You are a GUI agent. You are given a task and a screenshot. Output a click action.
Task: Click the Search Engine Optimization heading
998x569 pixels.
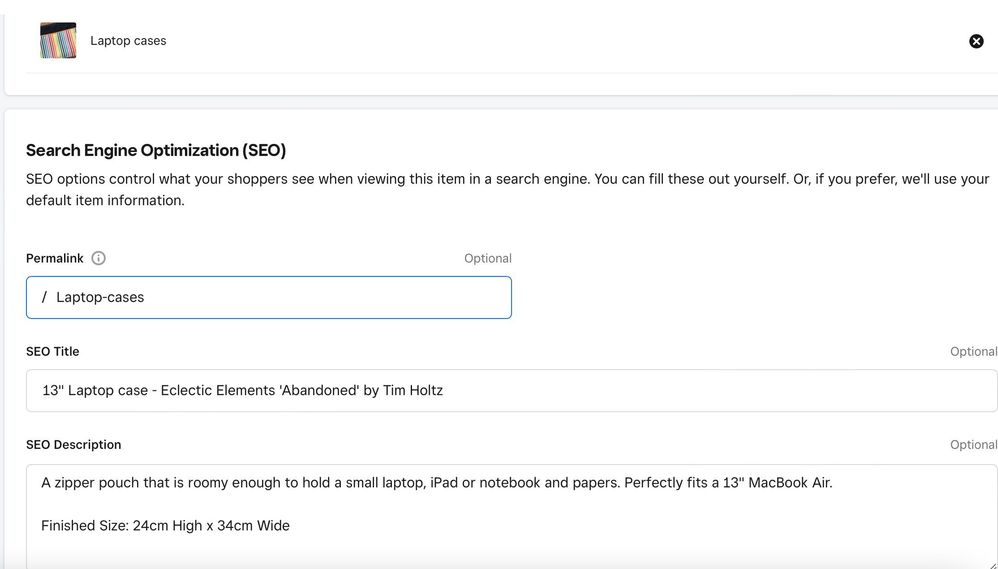pos(156,151)
